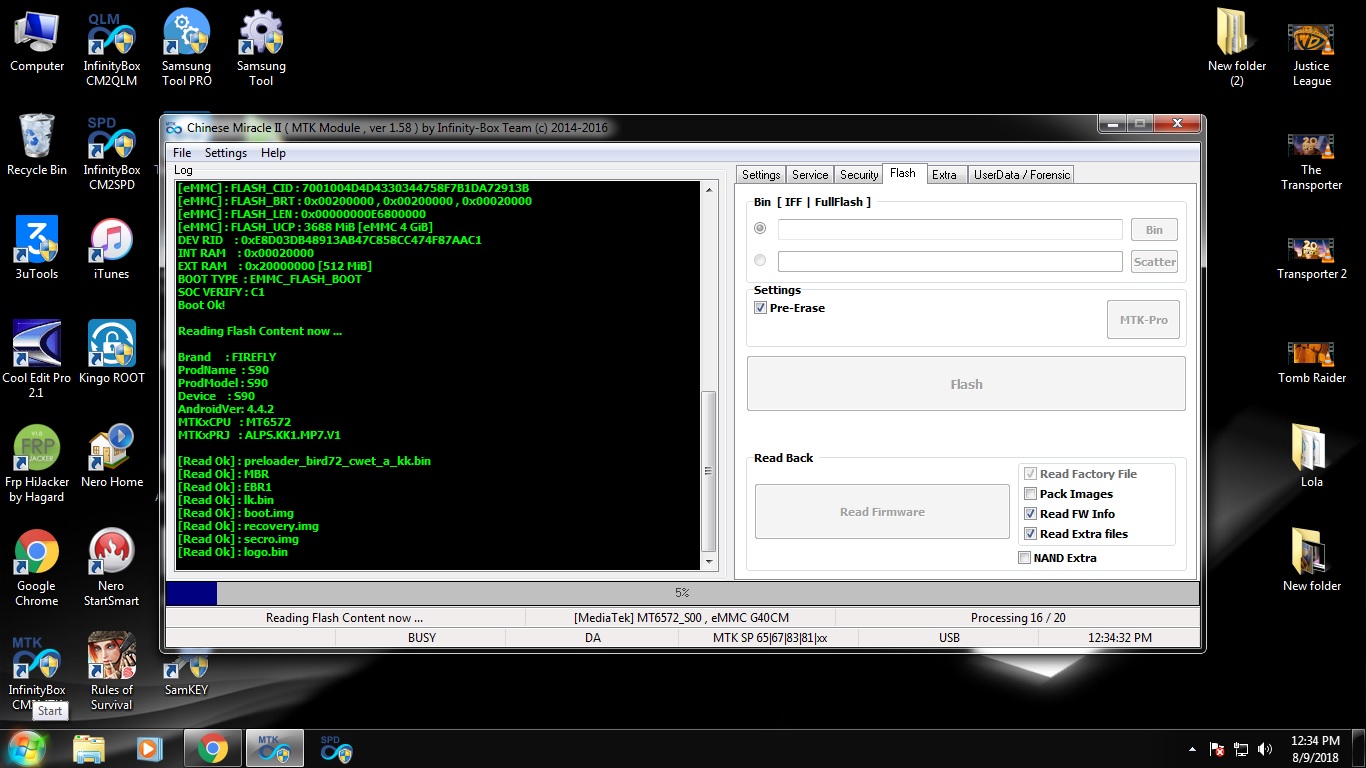Click the MTK-Pro button
This screenshot has height=768, width=1366.
(x=1143, y=320)
